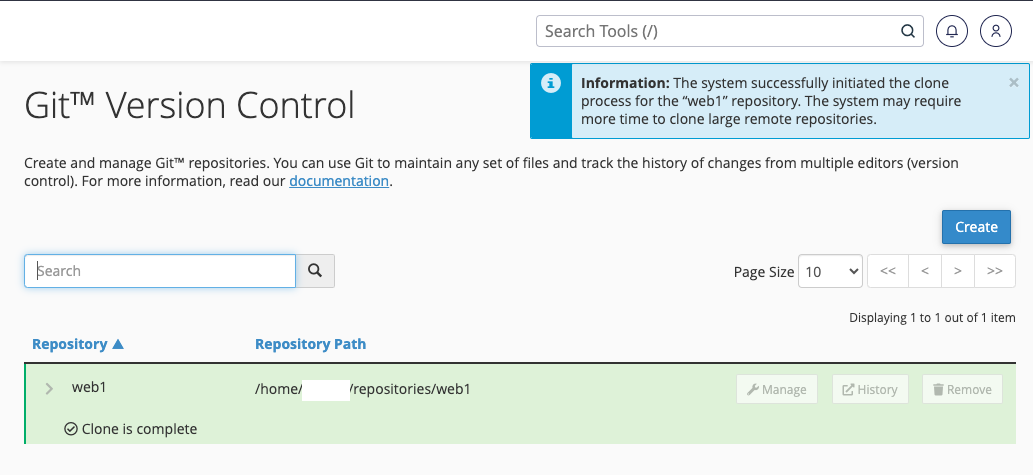1033x475 pixels.
Task: Open the documentation link
Action: (x=339, y=181)
